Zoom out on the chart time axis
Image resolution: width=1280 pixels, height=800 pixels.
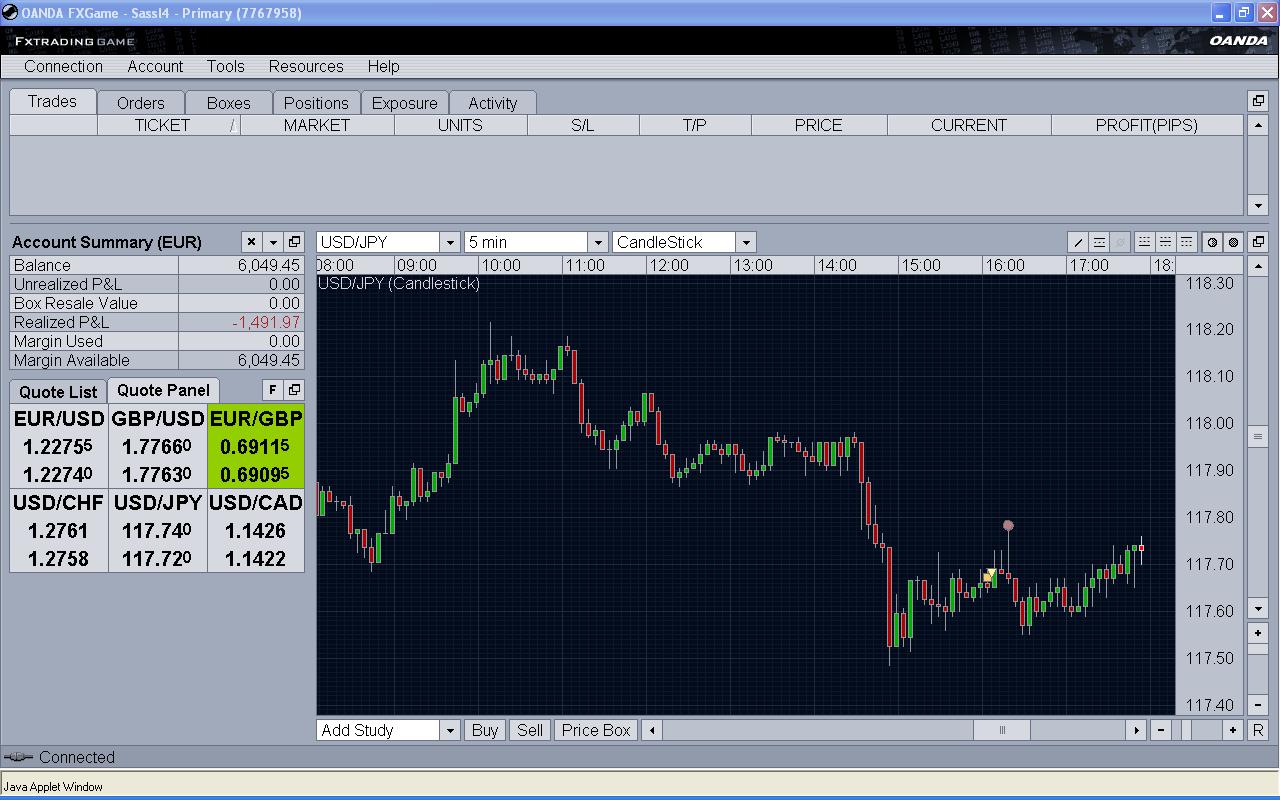[1161, 730]
